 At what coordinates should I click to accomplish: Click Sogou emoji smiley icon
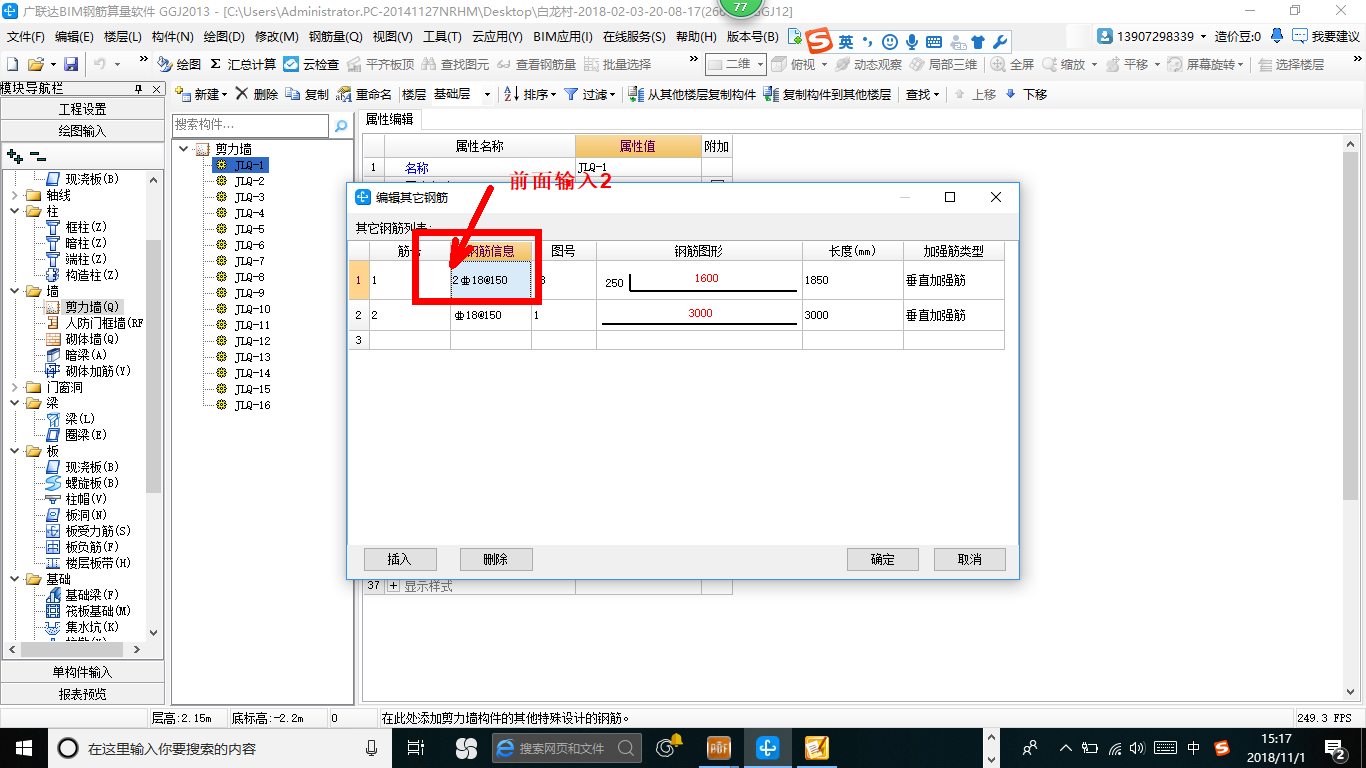[890, 42]
